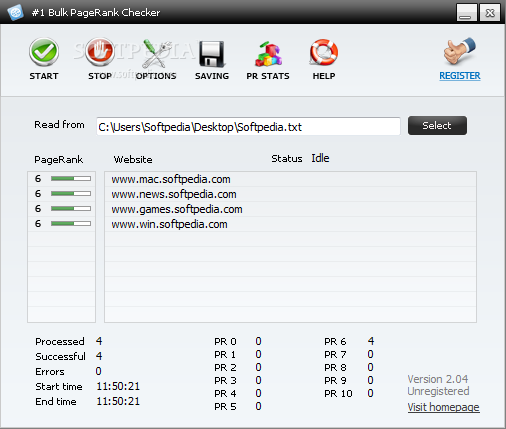Image resolution: width=506 pixels, height=429 pixels.
Task: Open PR STATS colored blocks icon
Action: pyautogui.click(x=268, y=53)
